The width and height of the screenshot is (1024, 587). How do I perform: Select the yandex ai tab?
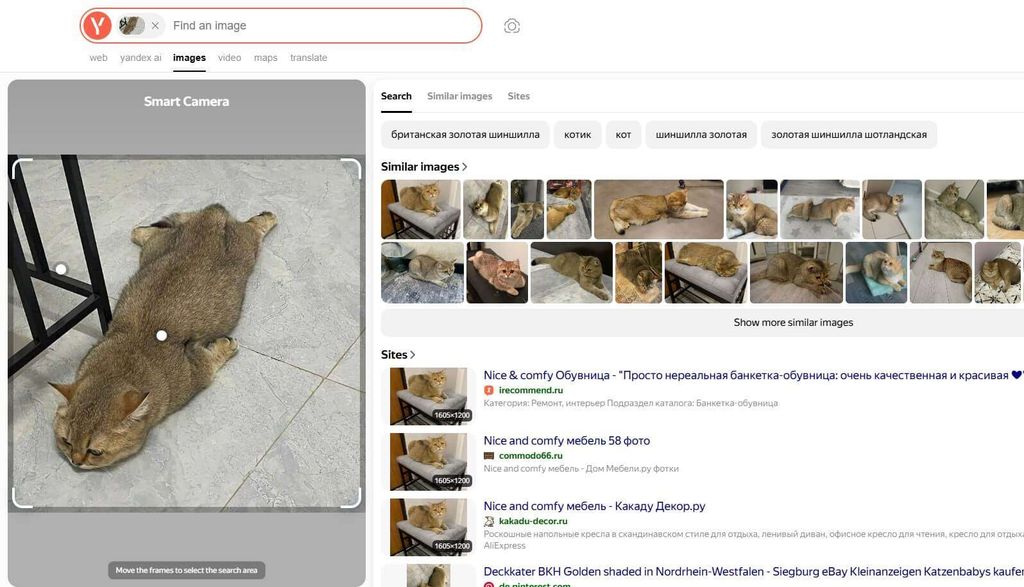tap(141, 57)
